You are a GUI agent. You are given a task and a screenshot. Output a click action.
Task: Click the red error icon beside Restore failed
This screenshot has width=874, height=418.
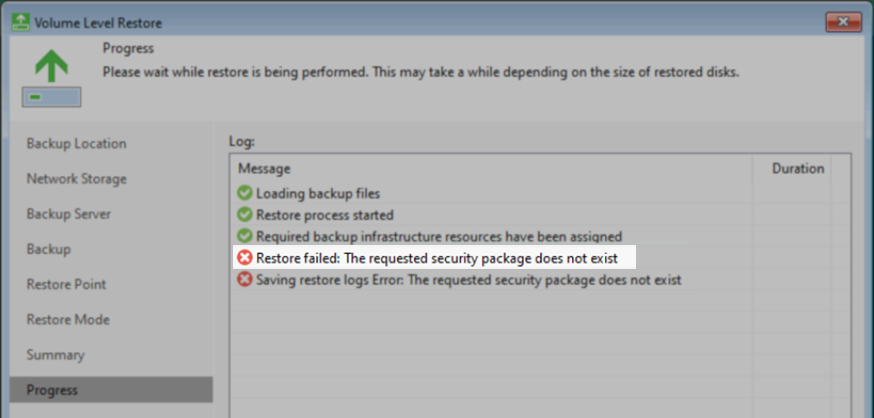pyautogui.click(x=245, y=257)
